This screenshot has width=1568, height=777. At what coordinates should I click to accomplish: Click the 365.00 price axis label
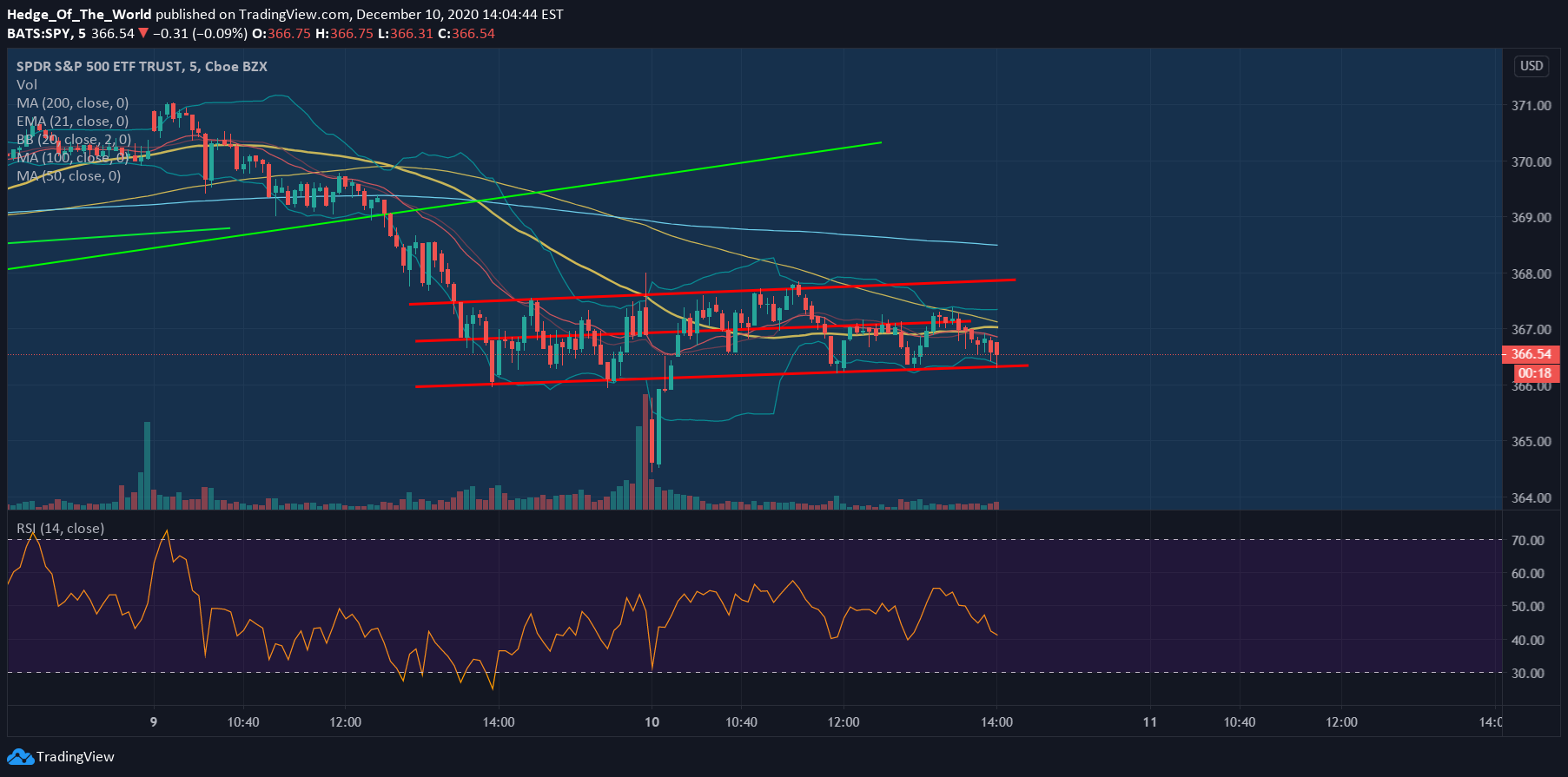click(x=1532, y=441)
